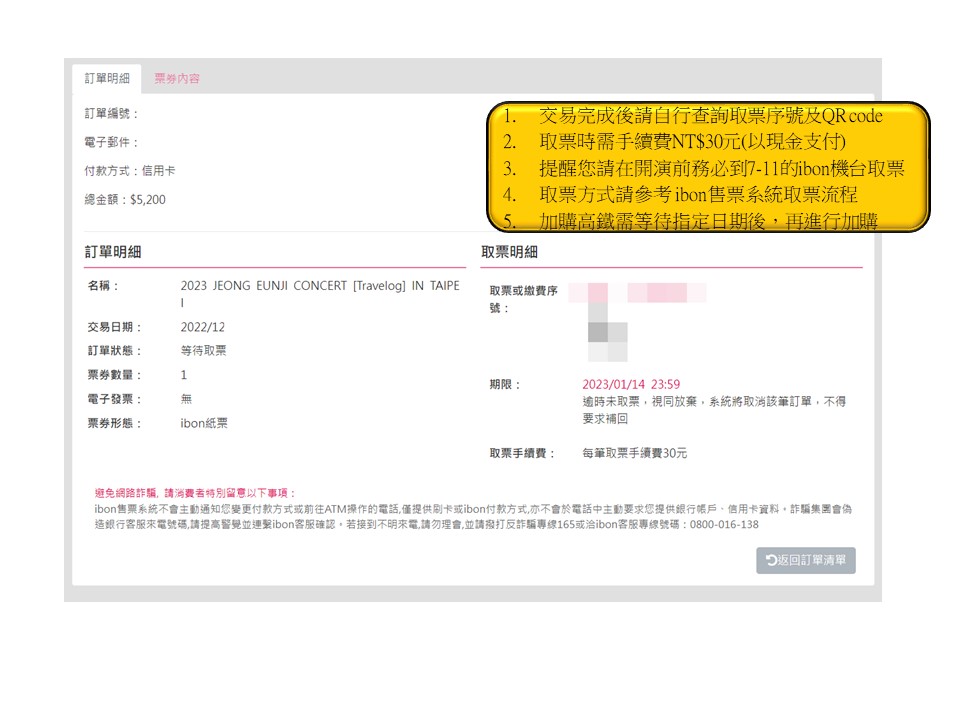Image resolution: width=960 pixels, height=720 pixels.
Task: Select the 訂單明細 tab
Action: point(107,79)
